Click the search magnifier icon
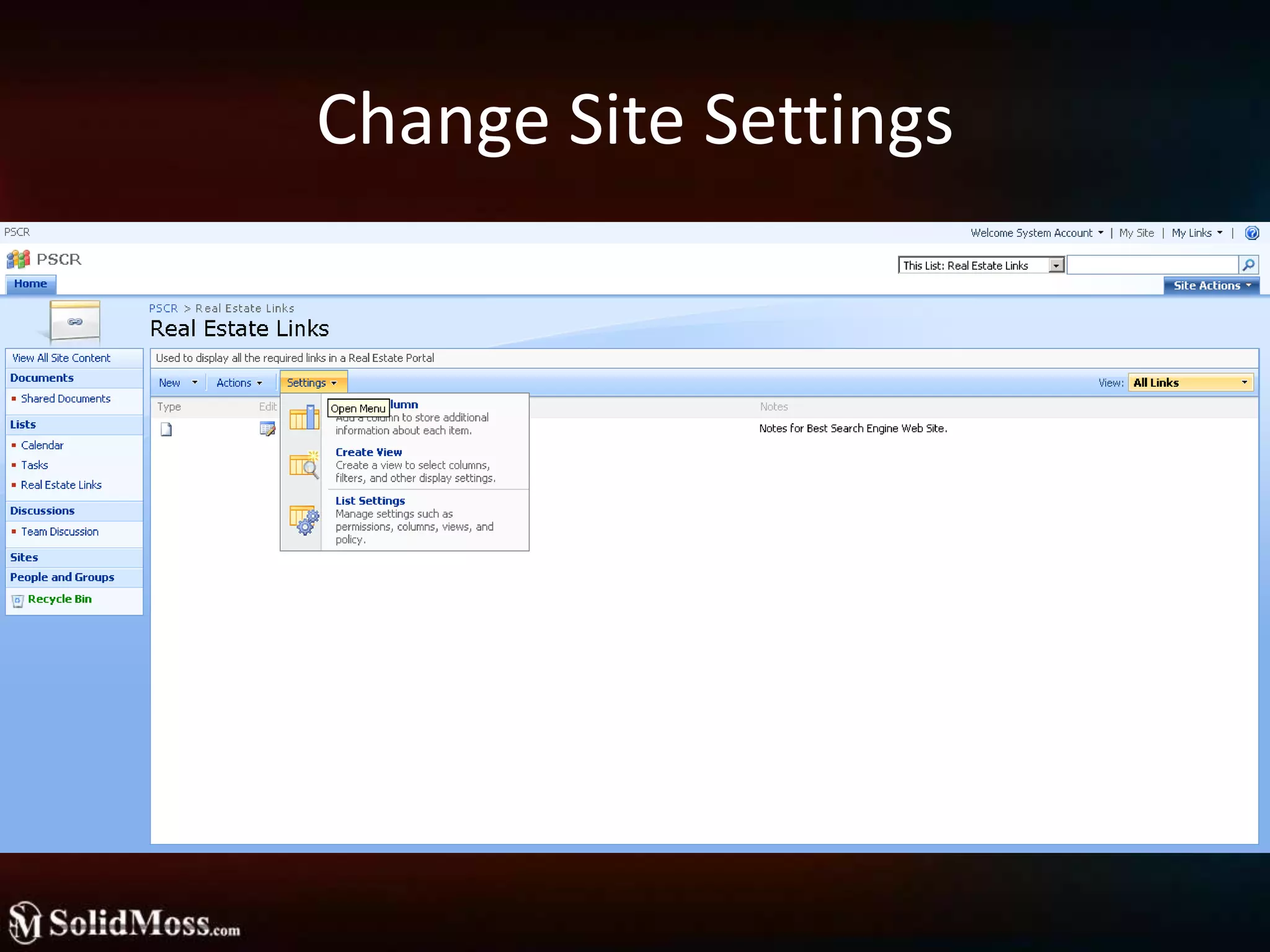Screen dimensions: 1270x952 pos(1248,265)
